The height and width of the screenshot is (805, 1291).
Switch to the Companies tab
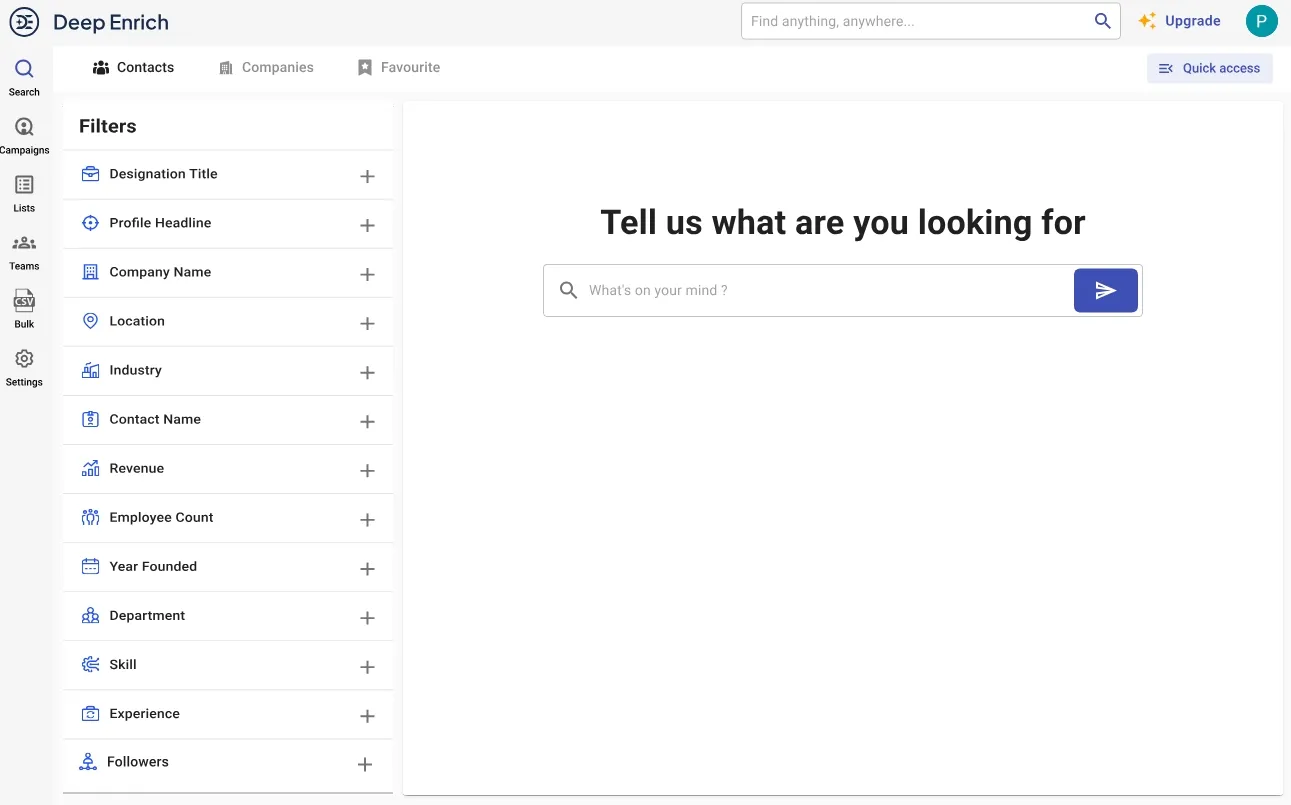(266, 68)
